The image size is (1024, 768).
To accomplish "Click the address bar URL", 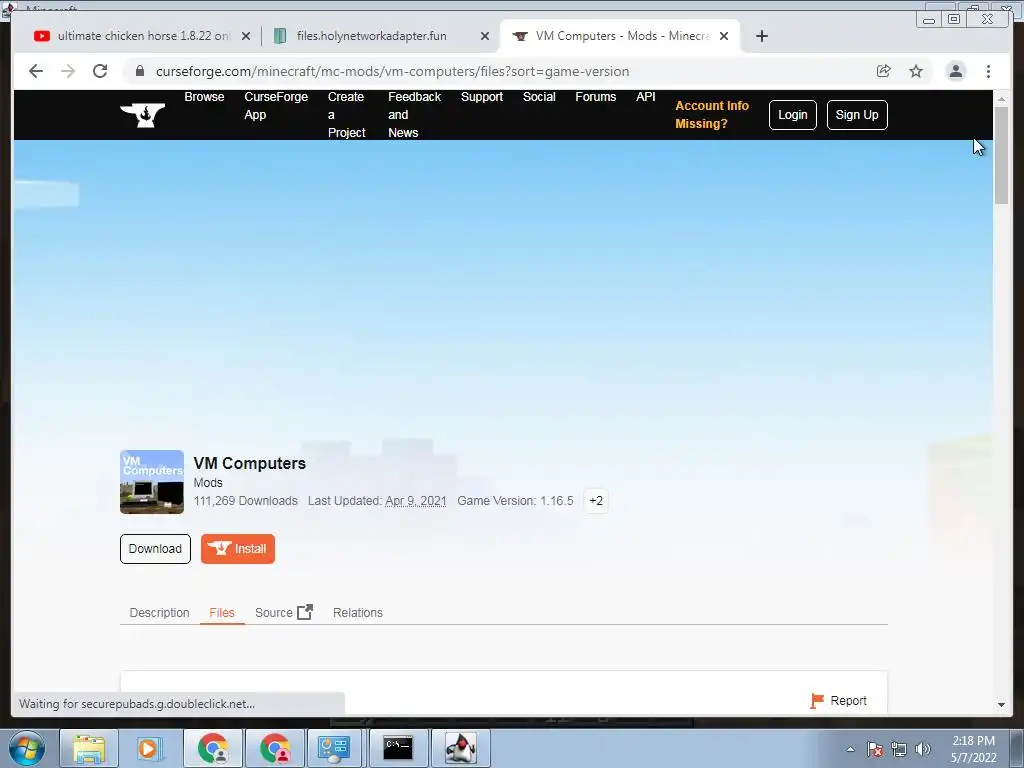I will [x=392, y=71].
